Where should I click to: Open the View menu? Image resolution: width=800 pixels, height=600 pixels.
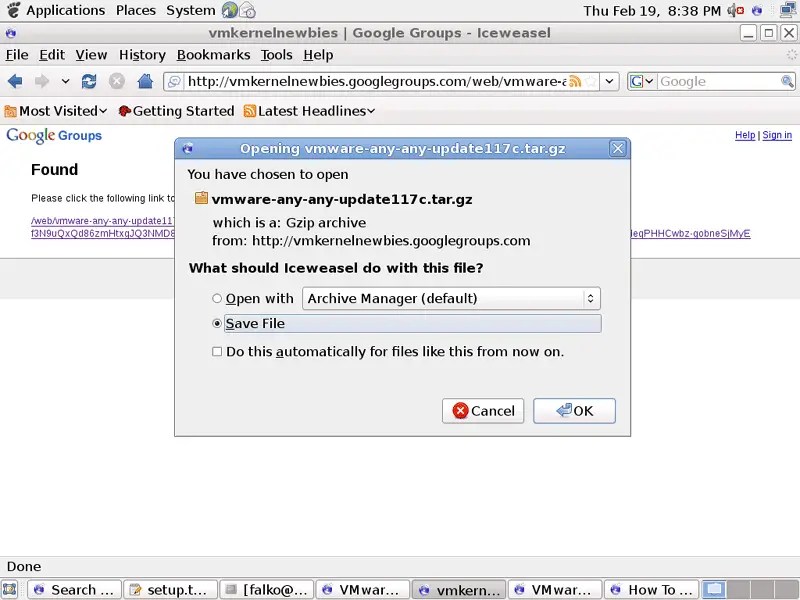click(91, 55)
